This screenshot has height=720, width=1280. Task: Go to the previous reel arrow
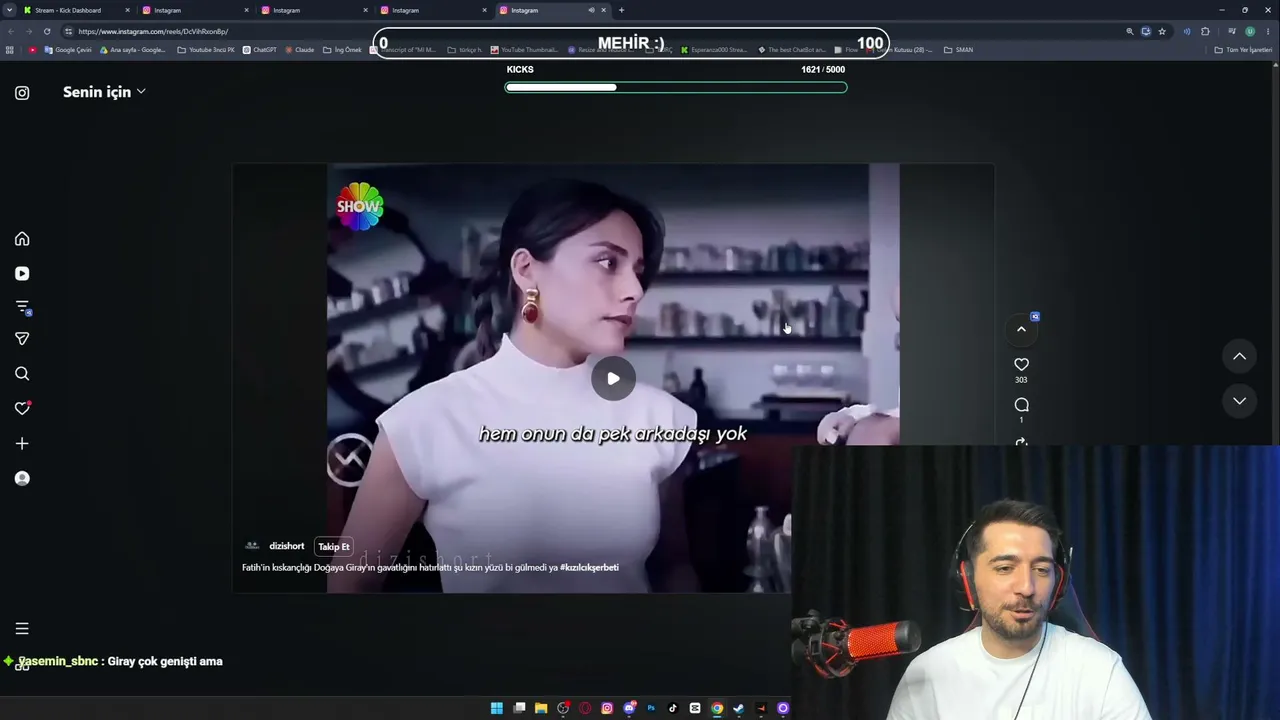(1239, 356)
